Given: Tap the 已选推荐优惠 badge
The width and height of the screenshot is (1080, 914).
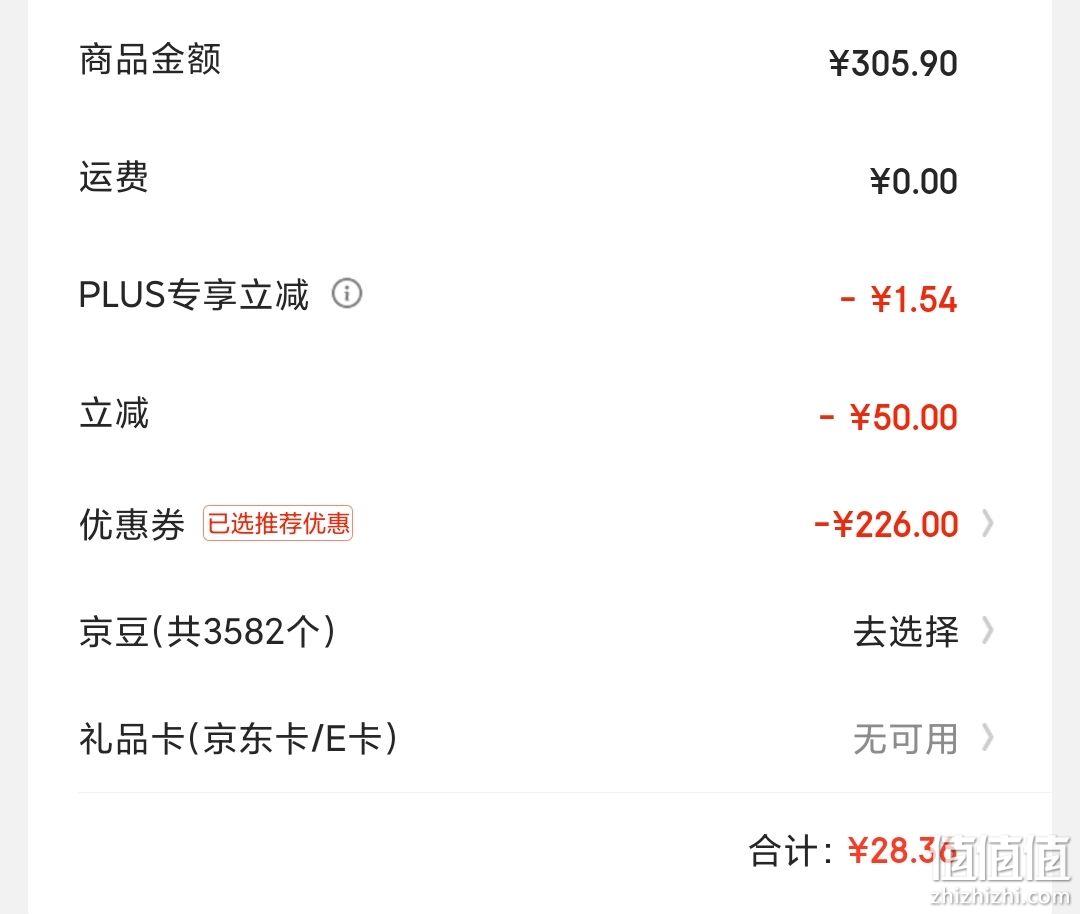Looking at the screenshot, I should pos(278,523).
